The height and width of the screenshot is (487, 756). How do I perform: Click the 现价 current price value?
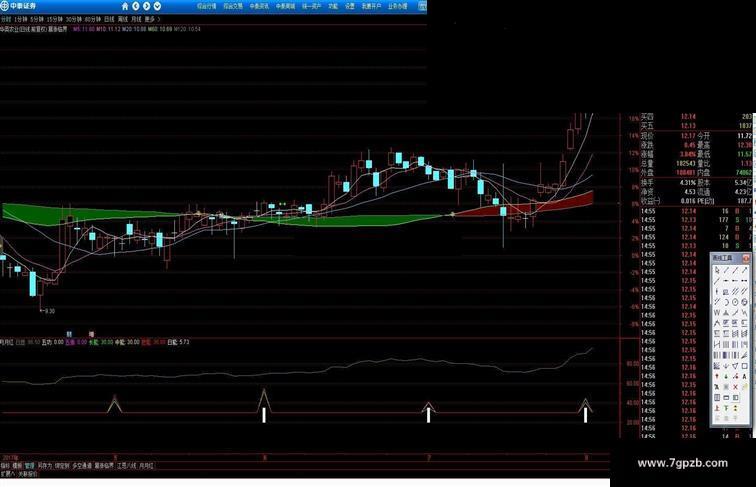click(x=688, y=135)
